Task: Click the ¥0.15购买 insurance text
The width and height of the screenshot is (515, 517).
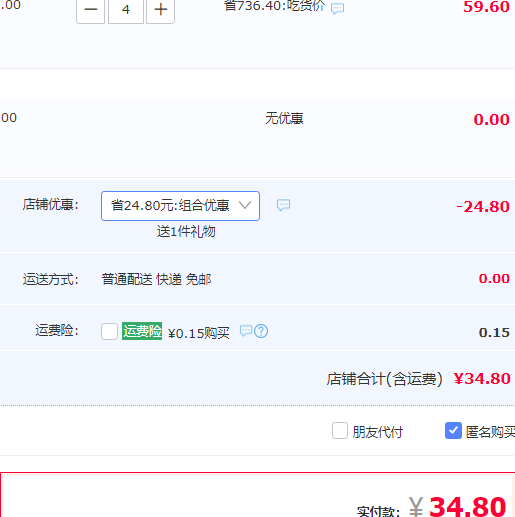Action: (199, 333)
